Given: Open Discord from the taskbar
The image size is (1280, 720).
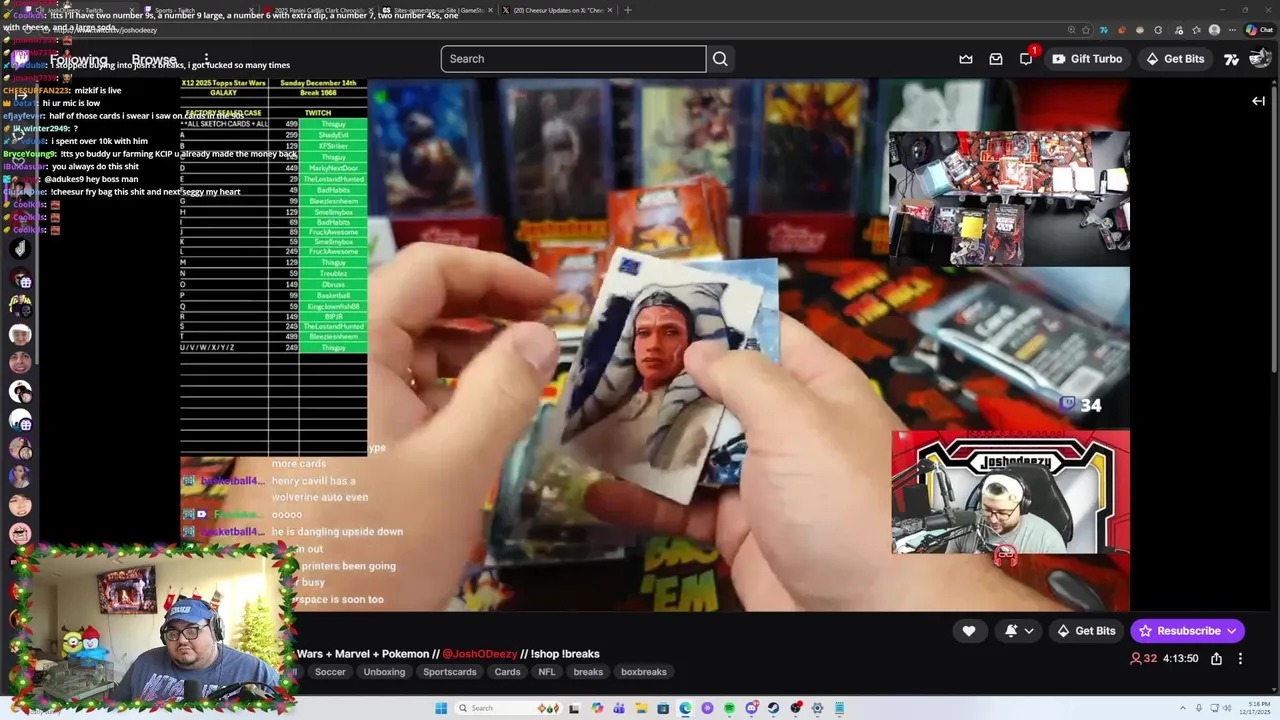Looking at the screenshot, I should [x=751, y=708].
